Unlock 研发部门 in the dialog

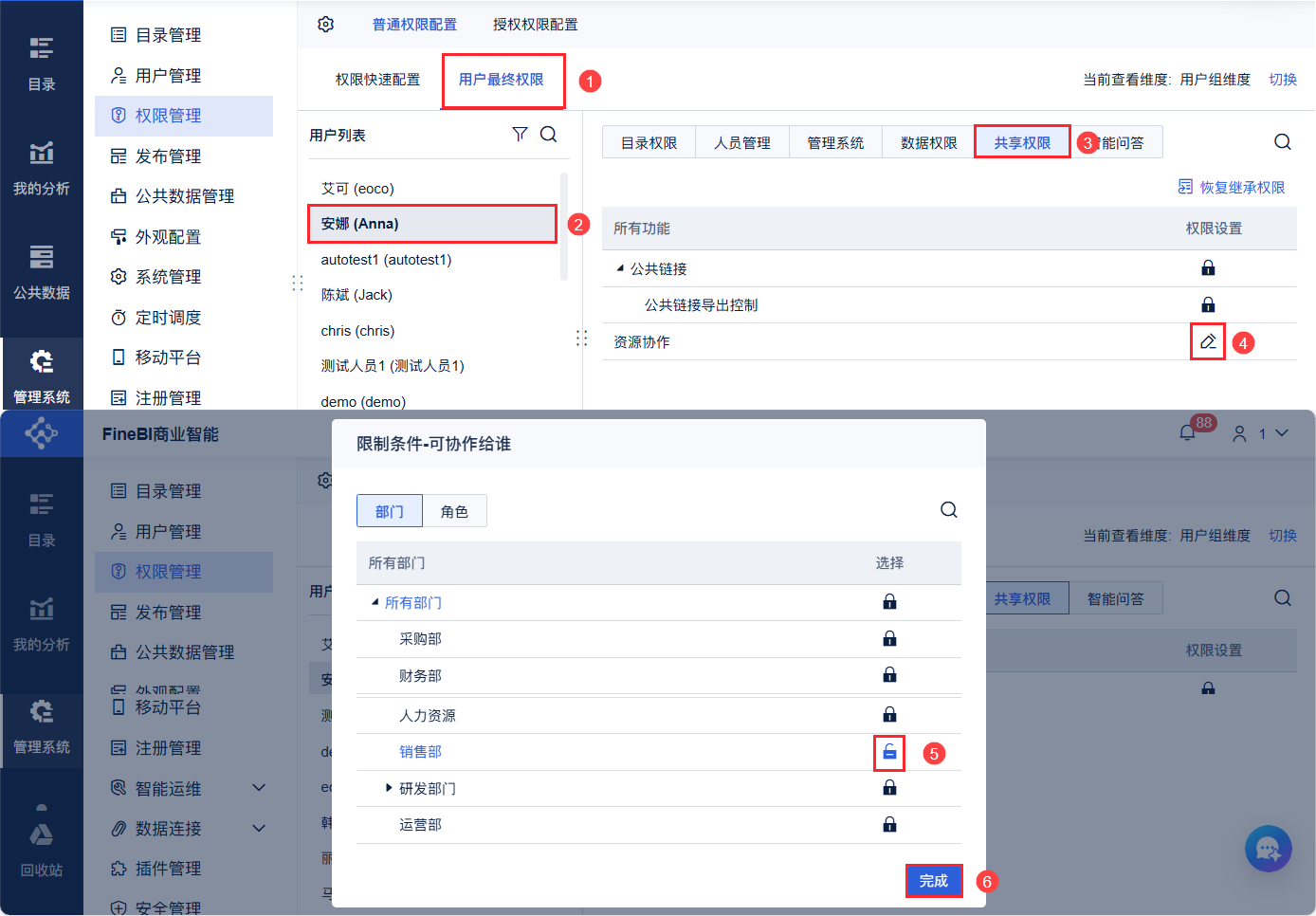coord(889,788)
